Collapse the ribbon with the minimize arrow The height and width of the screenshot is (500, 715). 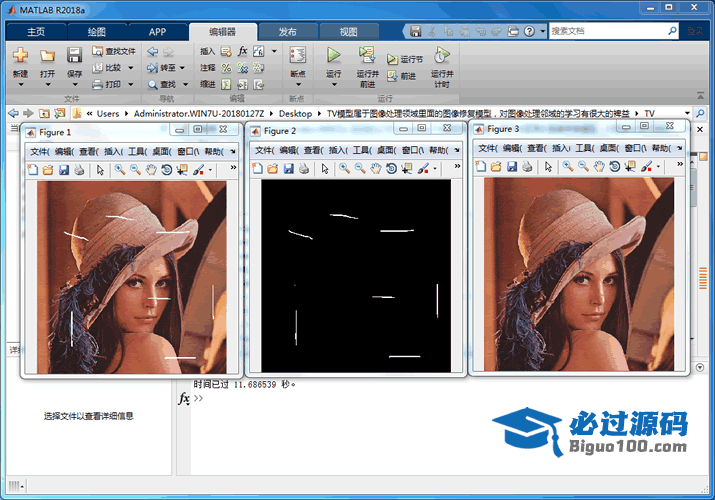[700, 95]
